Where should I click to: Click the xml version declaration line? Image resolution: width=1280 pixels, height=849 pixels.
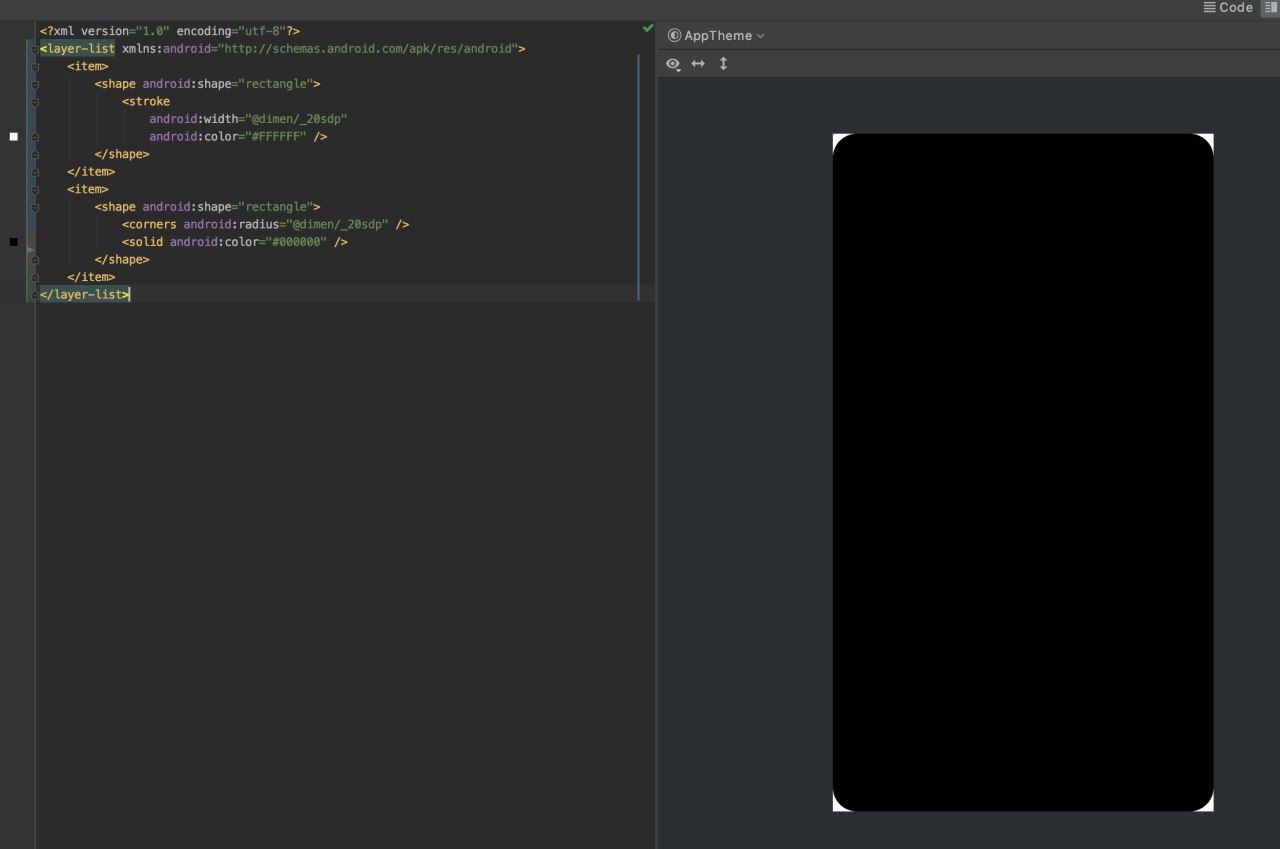170,31
